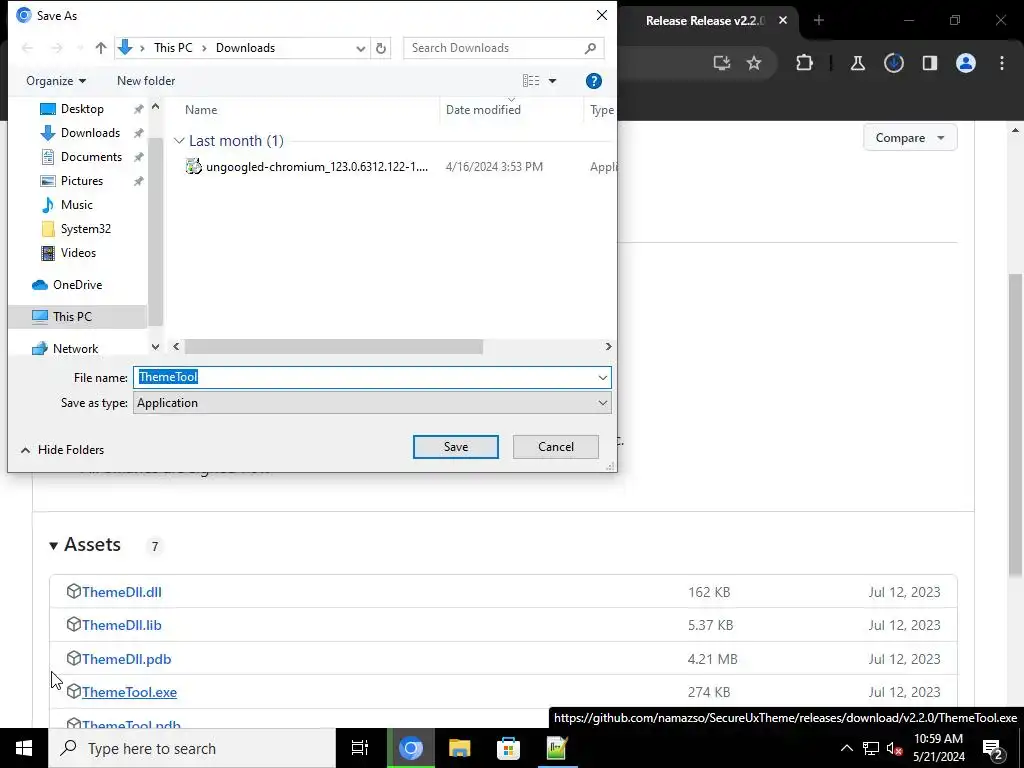Open File Explorer from the taskbar

[459, 748]
